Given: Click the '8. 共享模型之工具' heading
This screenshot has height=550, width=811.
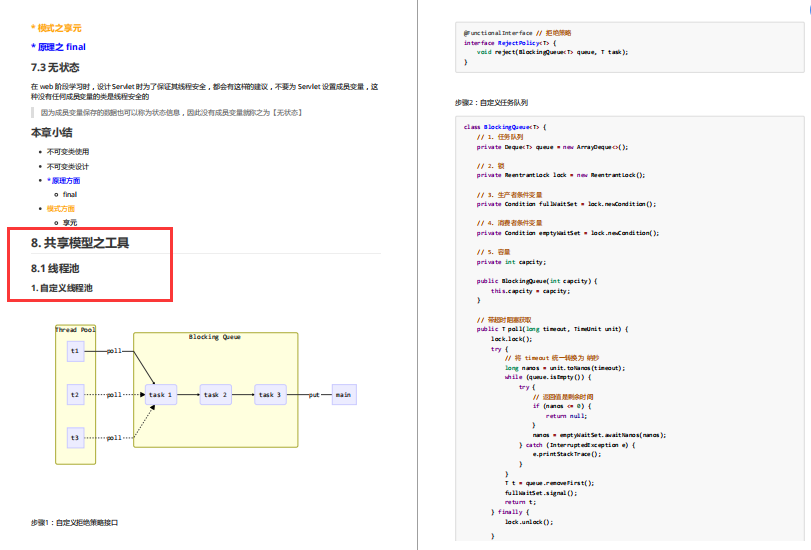Looking at the screenshot, I should click(x=80, y=243).
